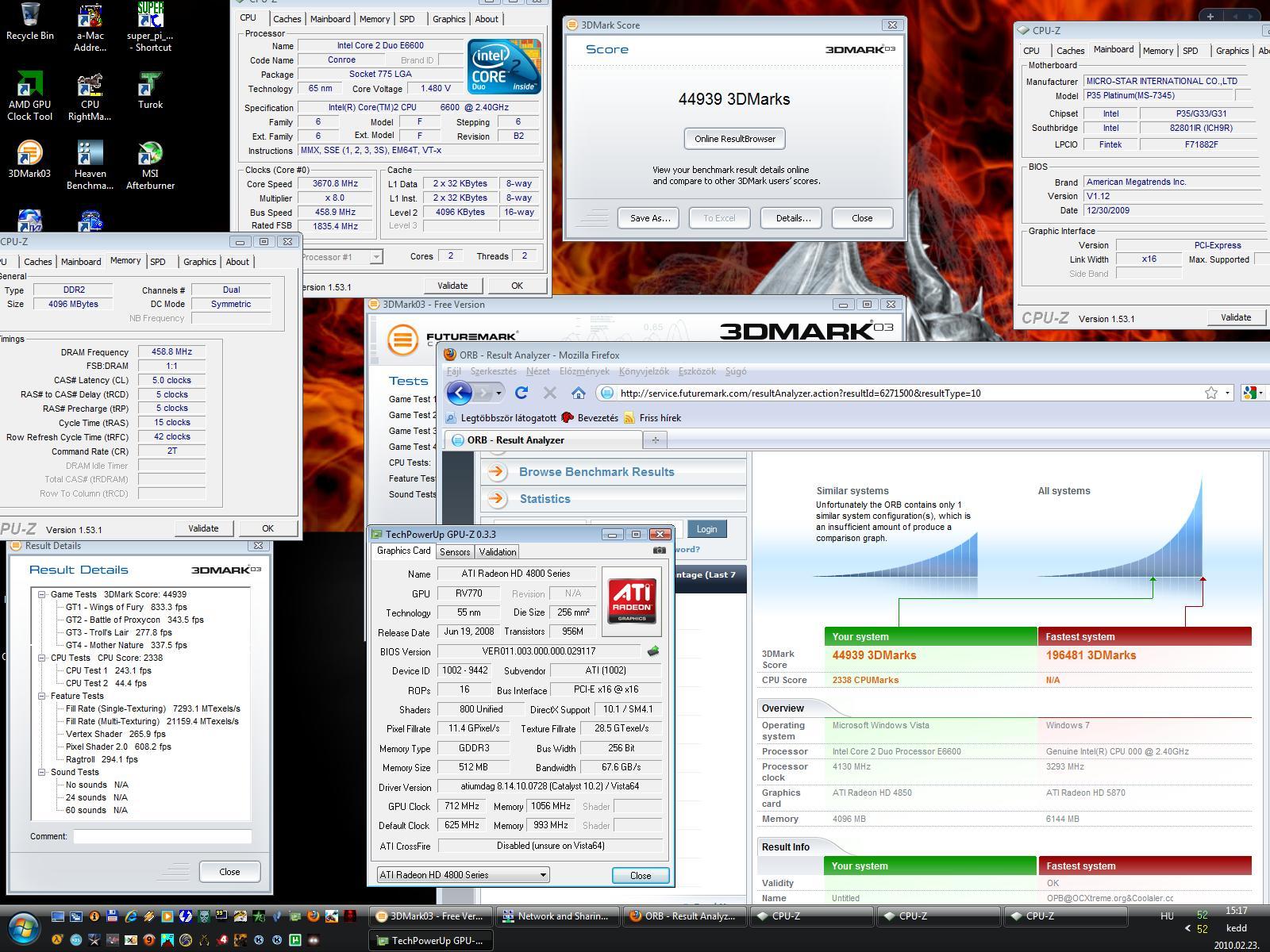Collapse the CPU Tests tree node
1270x952 pixels.
click(42, 658)
